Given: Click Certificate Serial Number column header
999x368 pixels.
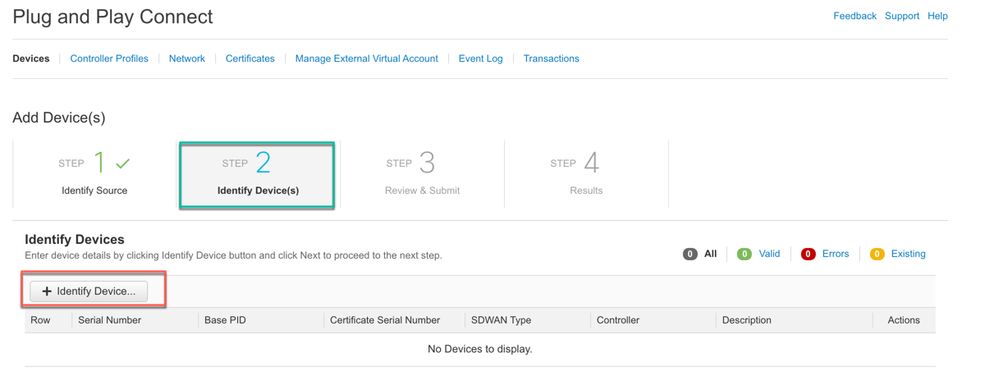Looking at the screenshot, I should pyautogui.click(x=385, y=320).
